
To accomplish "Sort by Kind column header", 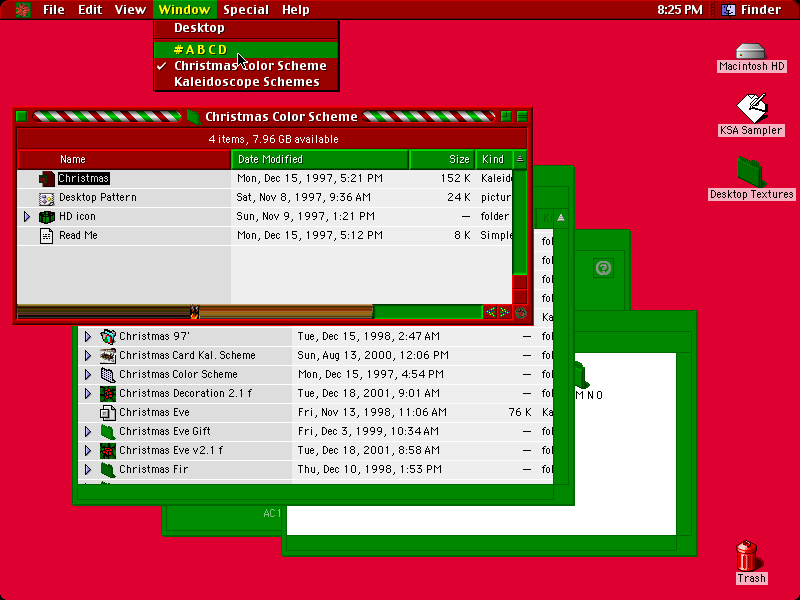I will pos(493,159).
